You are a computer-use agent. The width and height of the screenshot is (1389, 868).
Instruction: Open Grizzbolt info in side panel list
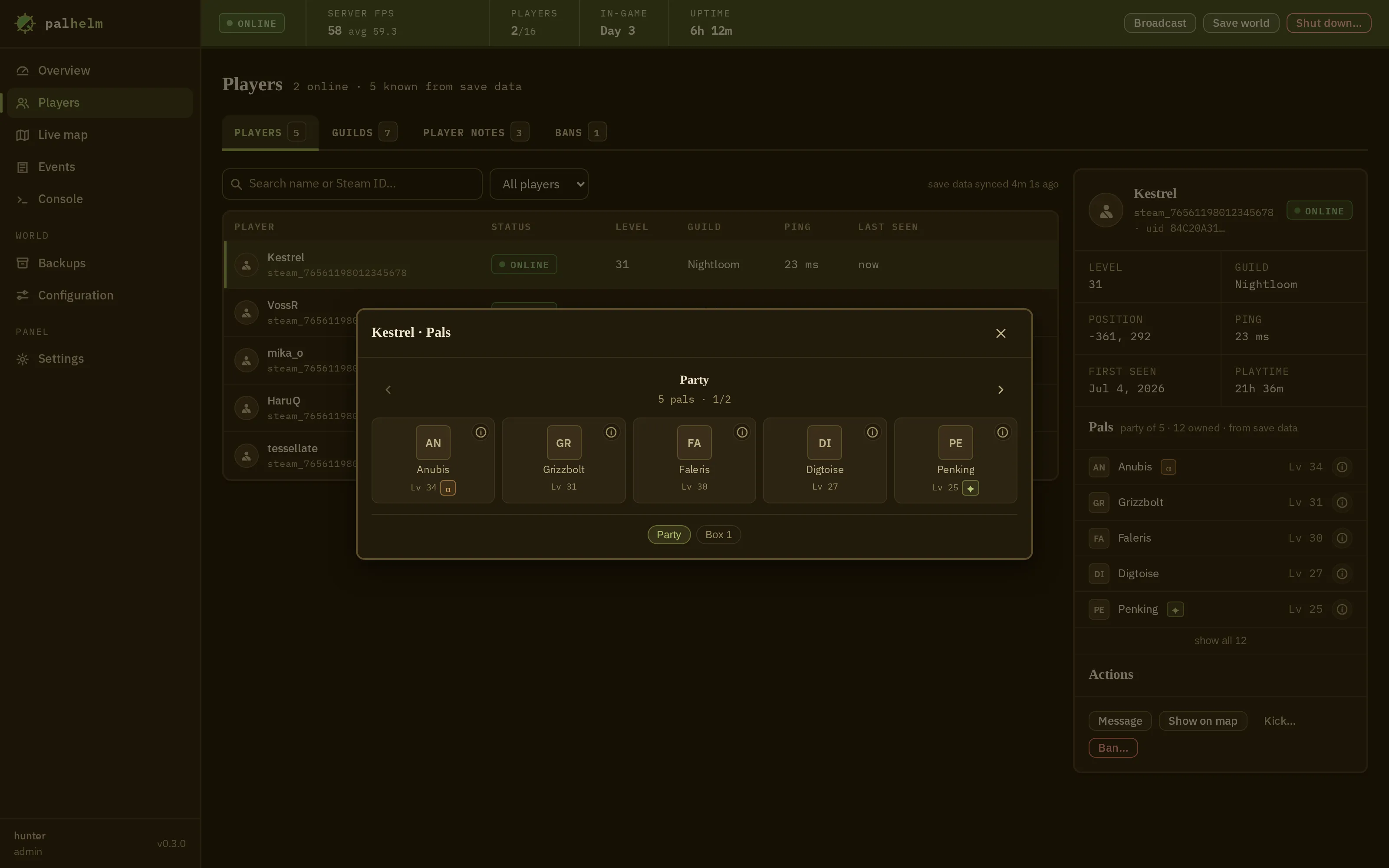click(x=1342, y=503)
